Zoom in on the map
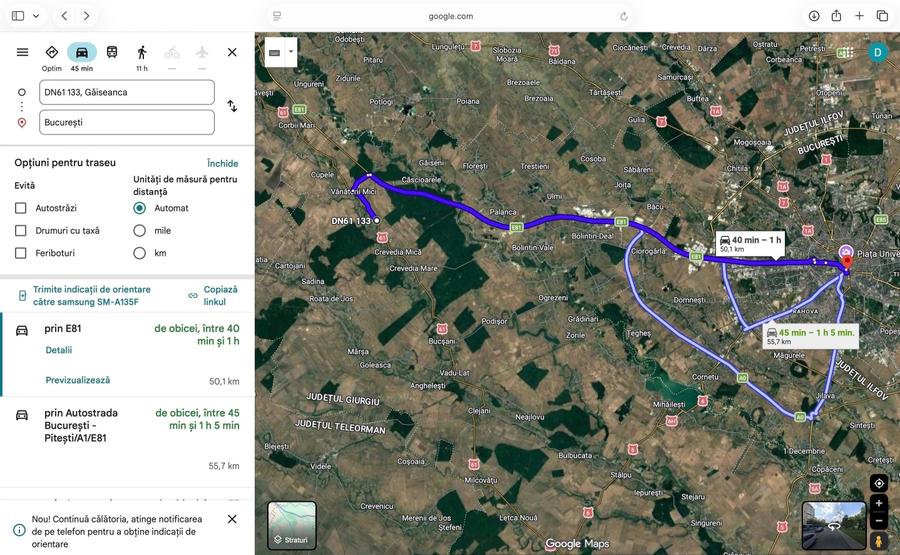 [x=879, y=503]
